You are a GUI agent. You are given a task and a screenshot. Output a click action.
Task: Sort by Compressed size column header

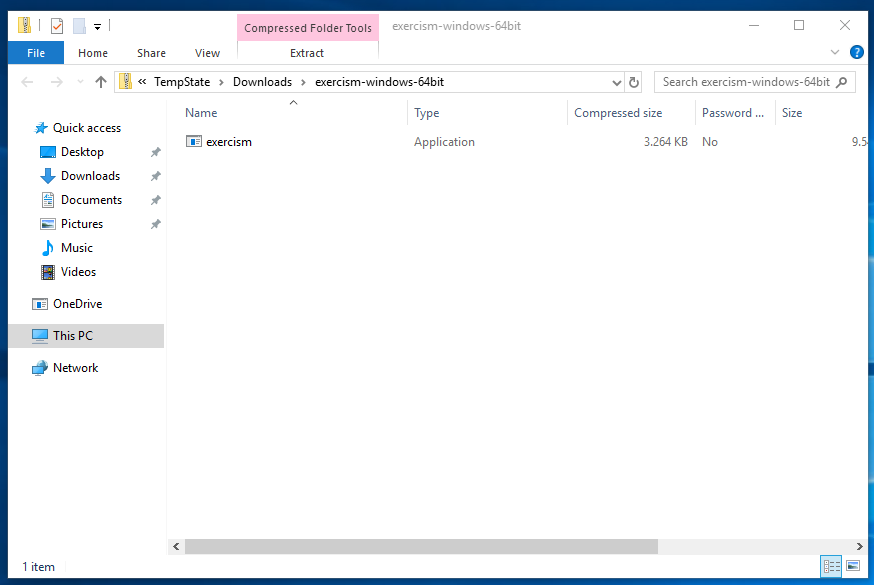tap(632, 113)
